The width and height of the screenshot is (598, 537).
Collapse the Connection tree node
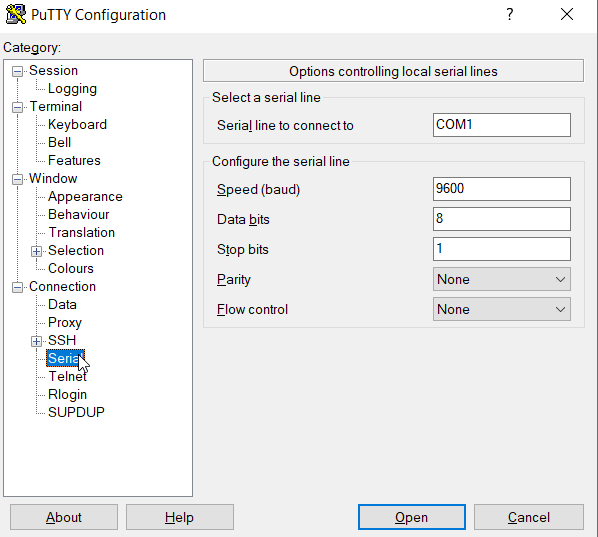(17, 287)
